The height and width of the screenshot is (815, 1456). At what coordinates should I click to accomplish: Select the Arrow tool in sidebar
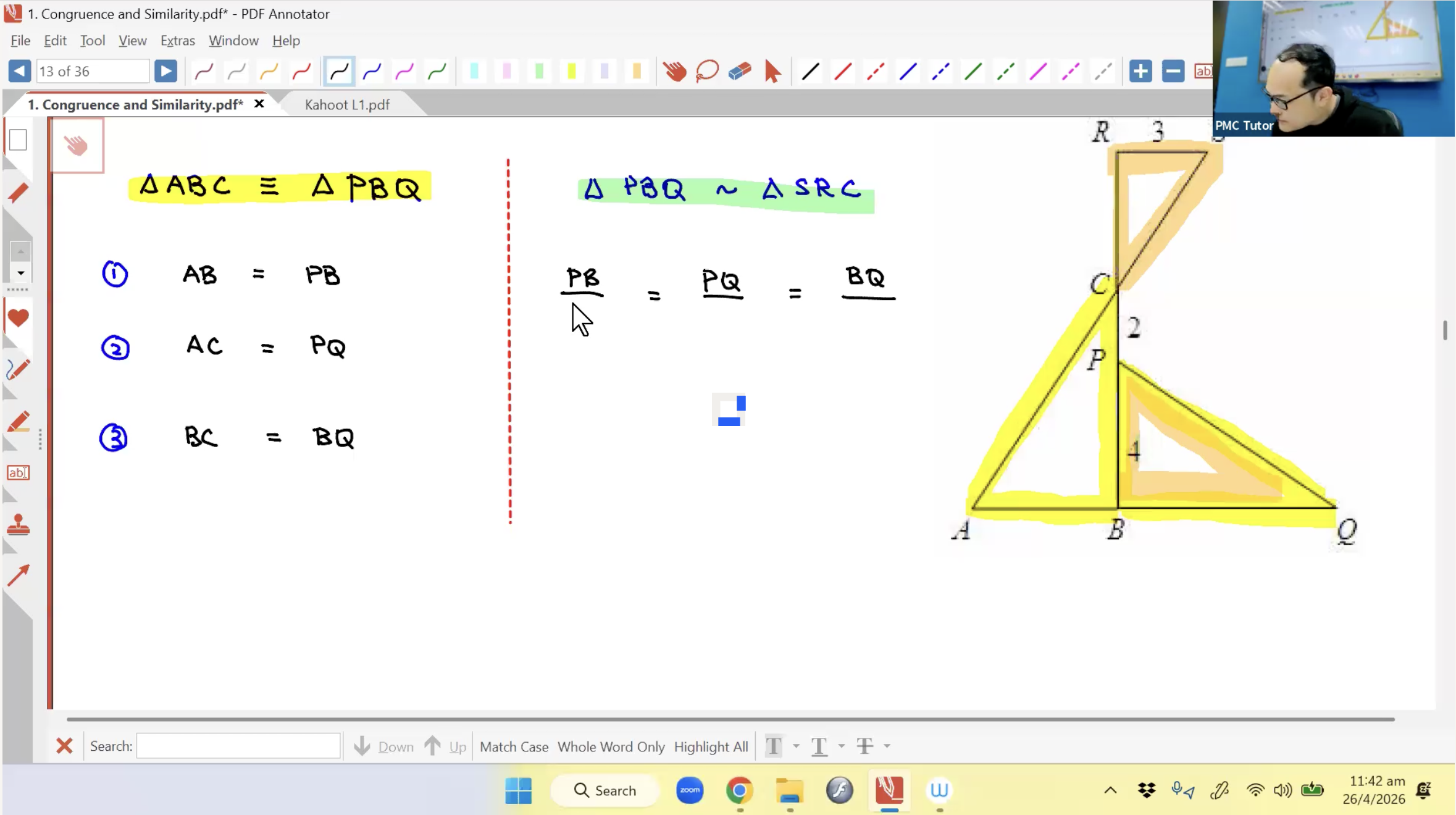pyautogui.click(x=18, y=575)
